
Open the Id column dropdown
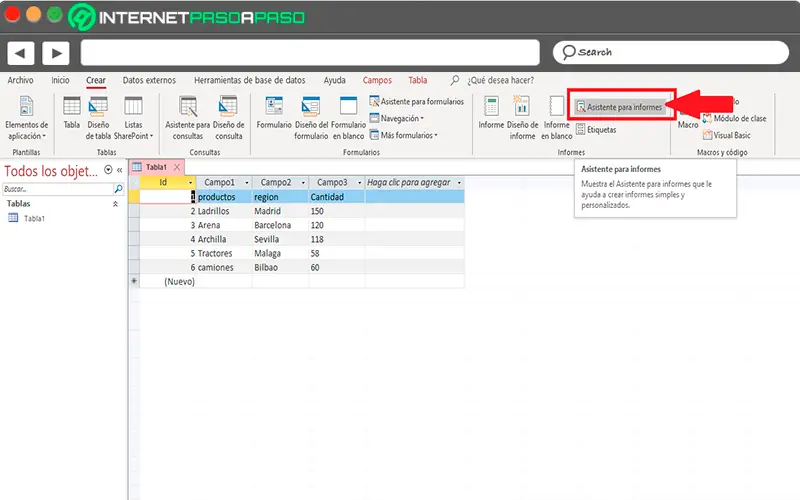click(191, 183)
